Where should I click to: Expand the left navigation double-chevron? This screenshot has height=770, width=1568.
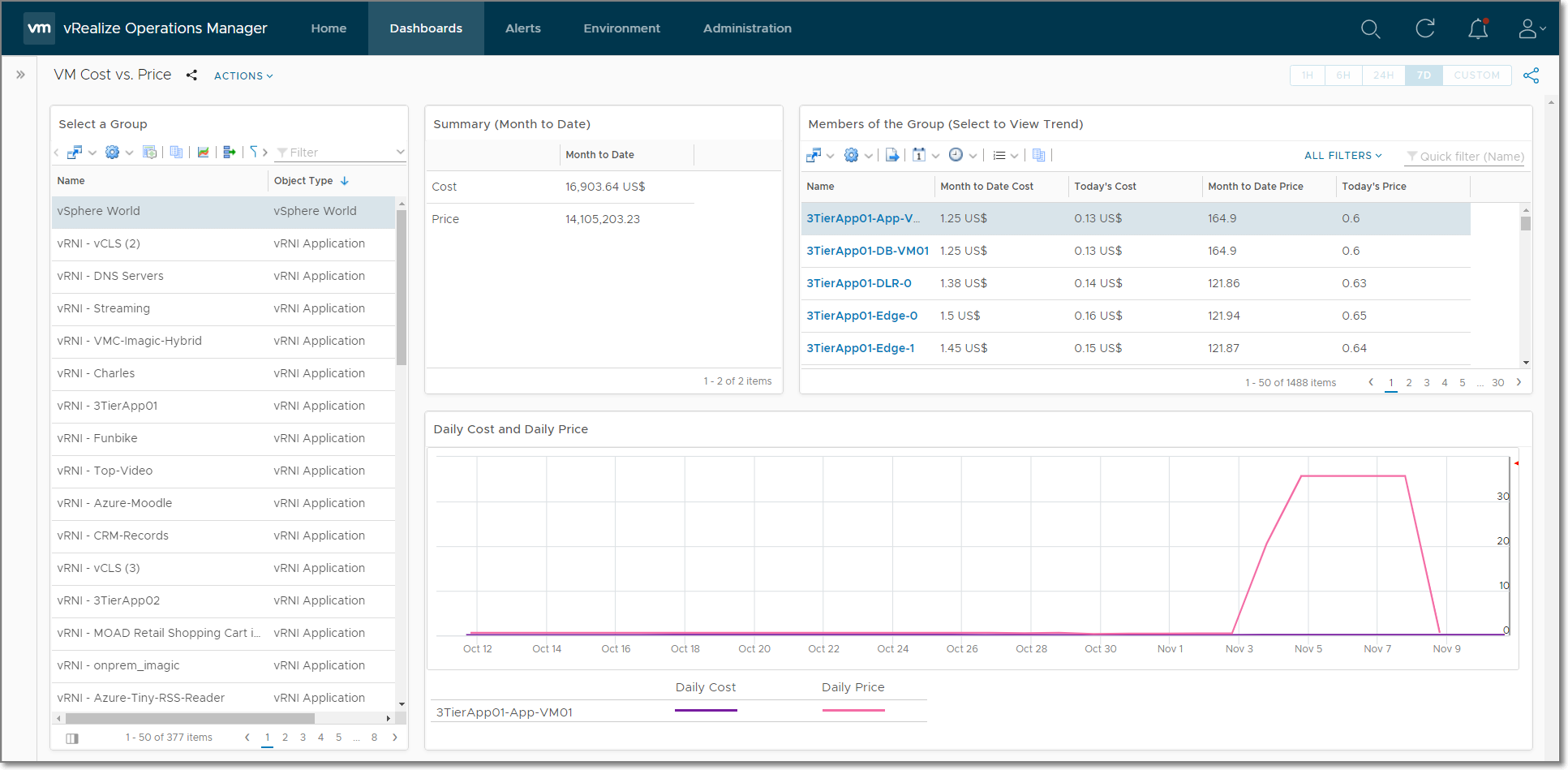20,75
